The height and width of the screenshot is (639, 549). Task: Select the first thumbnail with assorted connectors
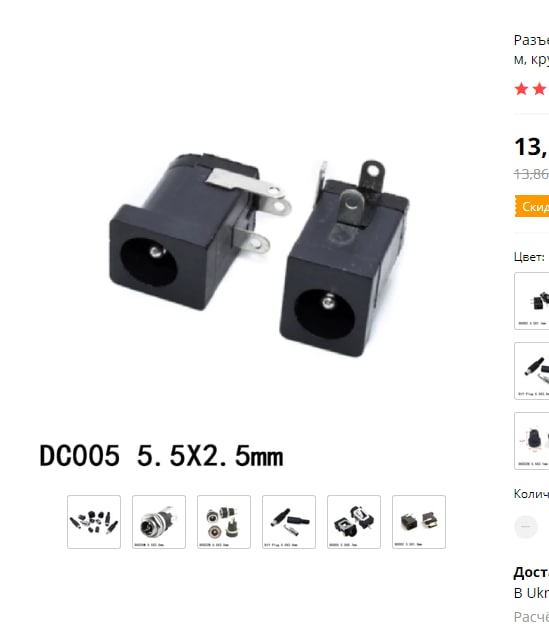[94, 522]
